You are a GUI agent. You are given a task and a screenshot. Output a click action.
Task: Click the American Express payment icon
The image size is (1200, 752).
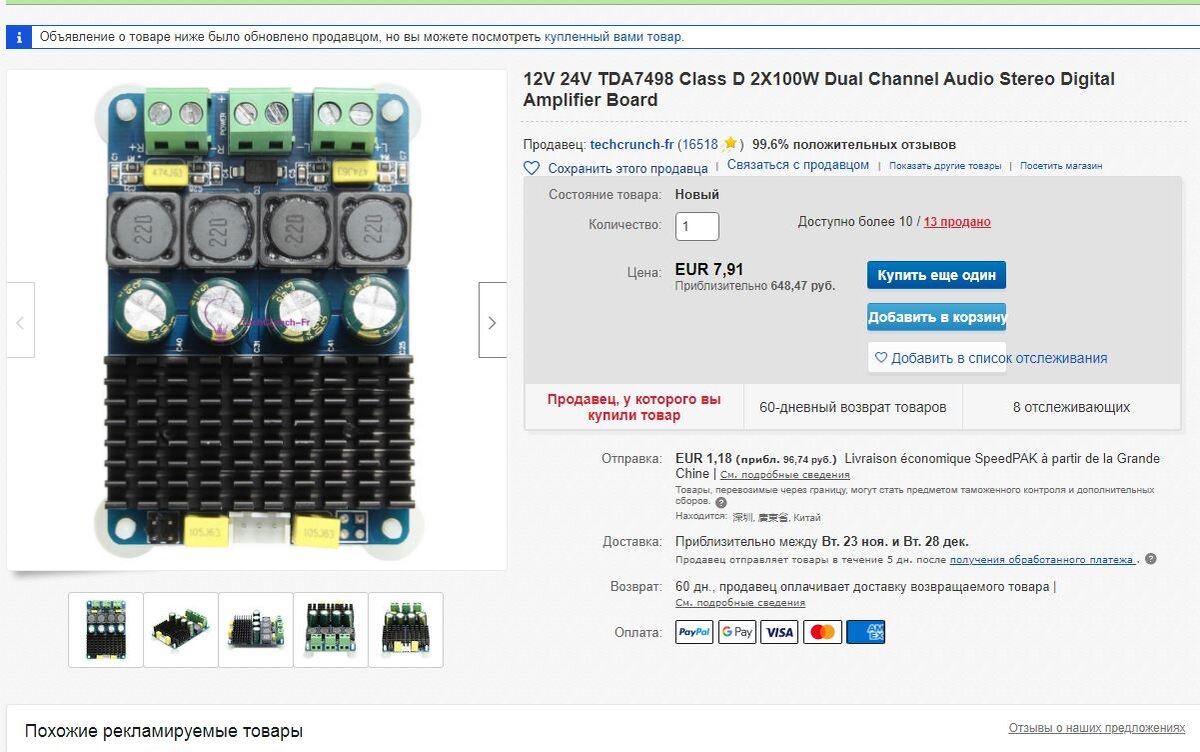(865, 632)
